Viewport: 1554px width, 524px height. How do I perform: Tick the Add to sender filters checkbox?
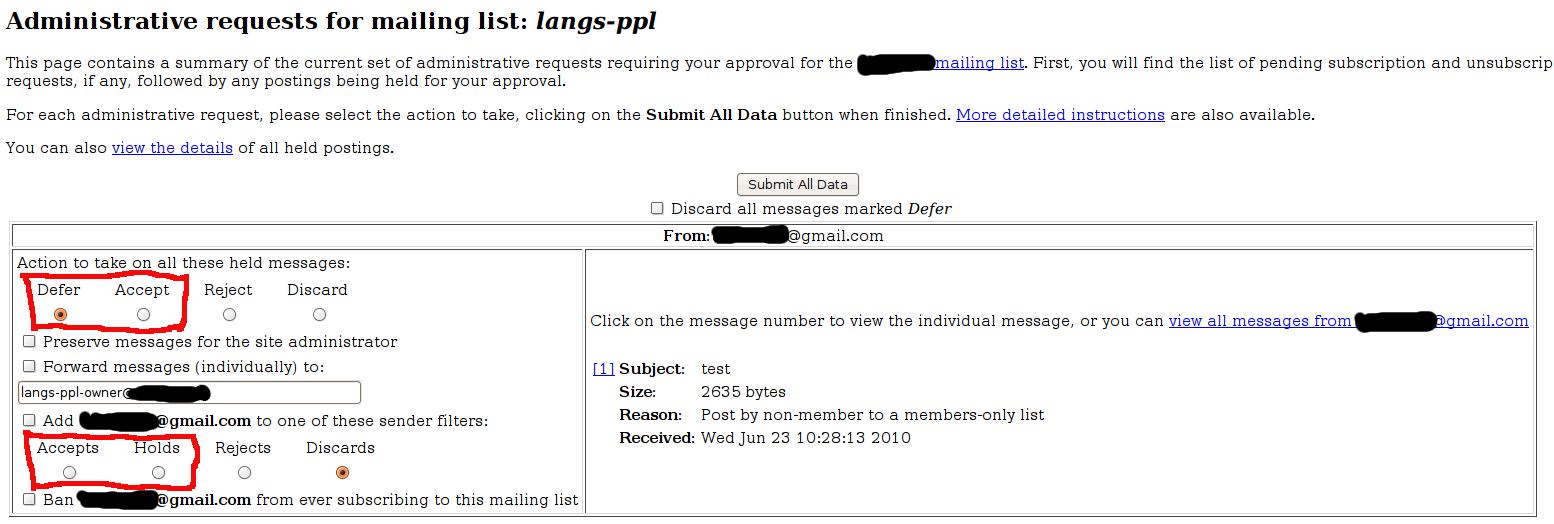[x=29, y=421]
